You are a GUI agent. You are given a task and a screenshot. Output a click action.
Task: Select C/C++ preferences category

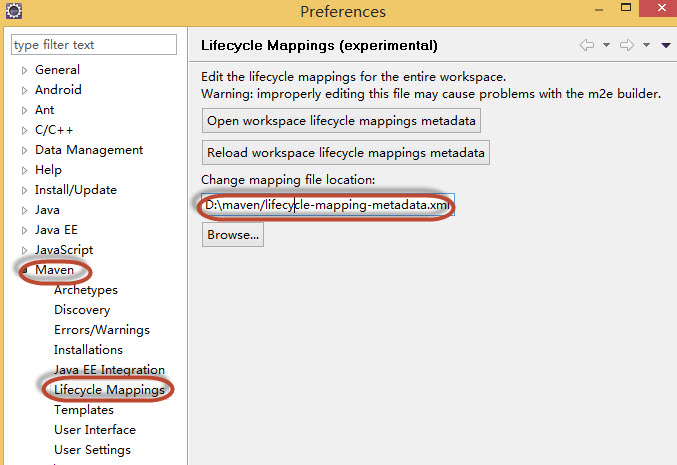point(54,130)
